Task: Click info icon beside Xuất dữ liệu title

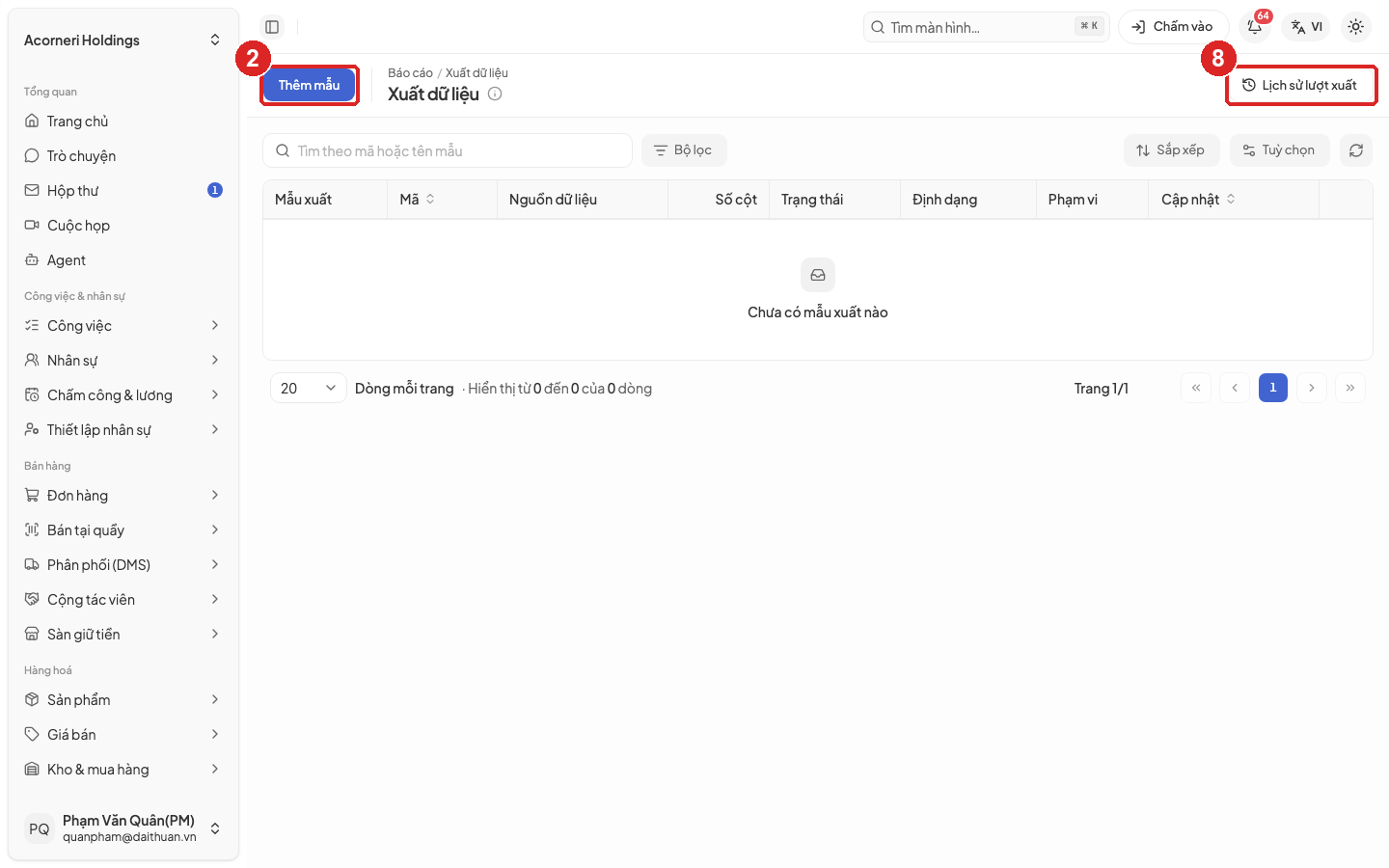Action: 495,94
